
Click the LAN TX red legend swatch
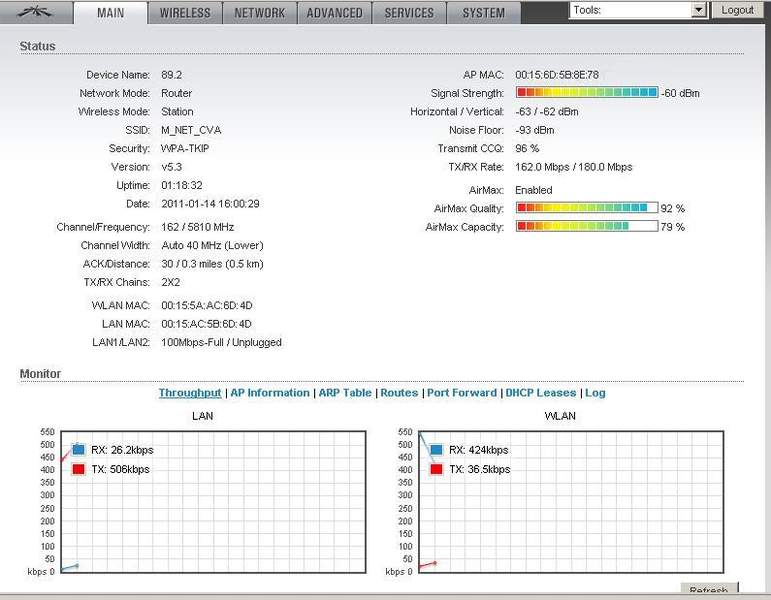coord(78,469)
